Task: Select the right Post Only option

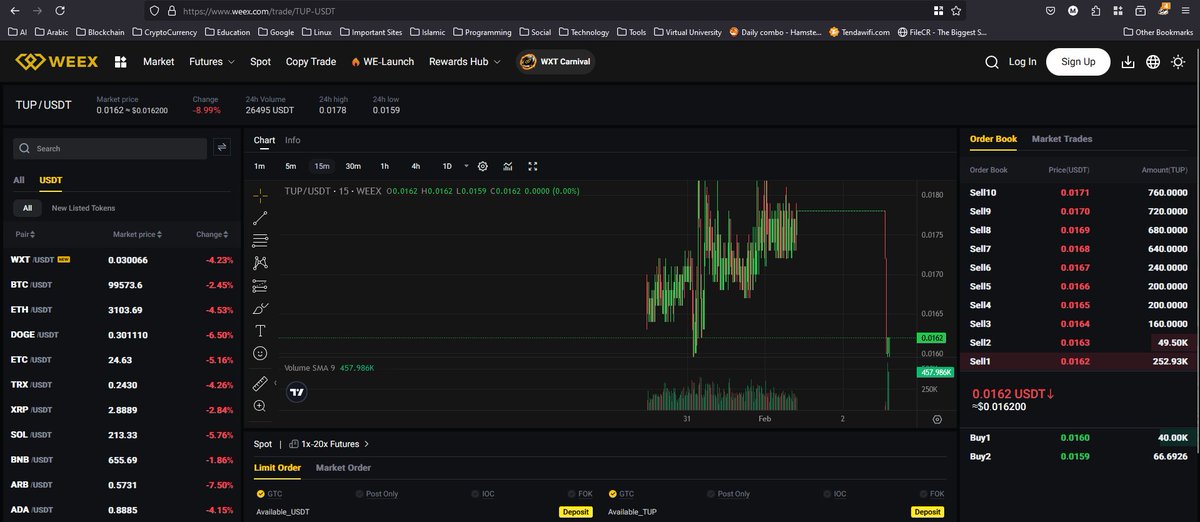Action: pyautogui.click(x=727, y=494)
